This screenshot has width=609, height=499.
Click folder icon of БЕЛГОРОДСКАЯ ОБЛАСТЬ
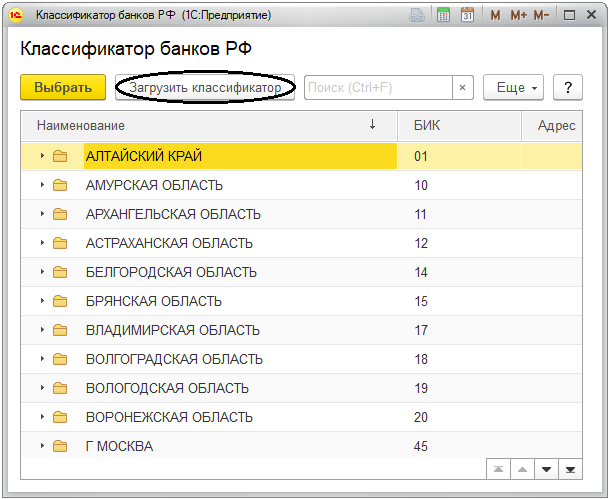coord(60,272)
